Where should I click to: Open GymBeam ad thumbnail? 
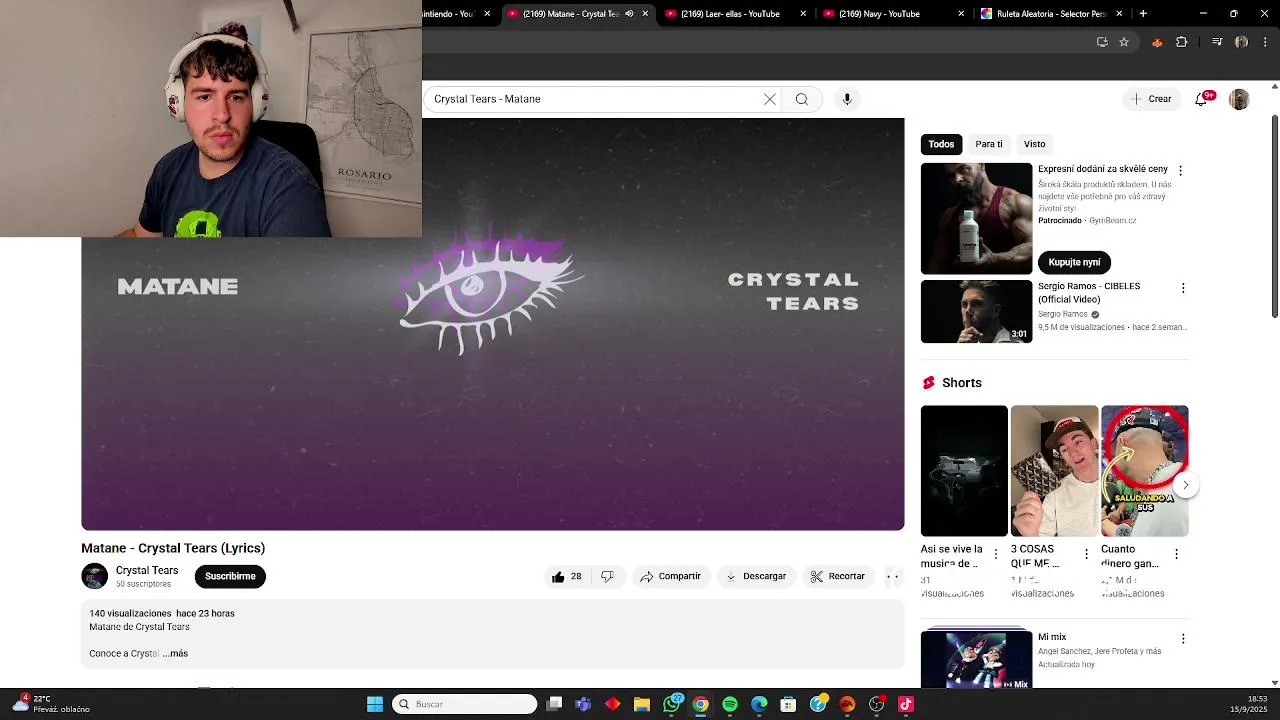point(976,218)
